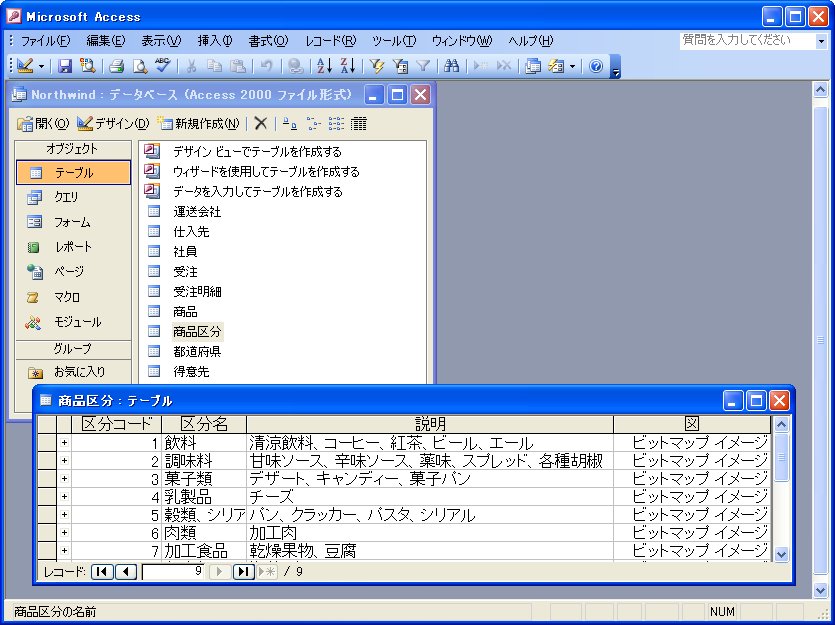Click the Cut scissors icon
Image resolution: width=835 pixels, height=625 pixels.
click(x=191, y=66)
